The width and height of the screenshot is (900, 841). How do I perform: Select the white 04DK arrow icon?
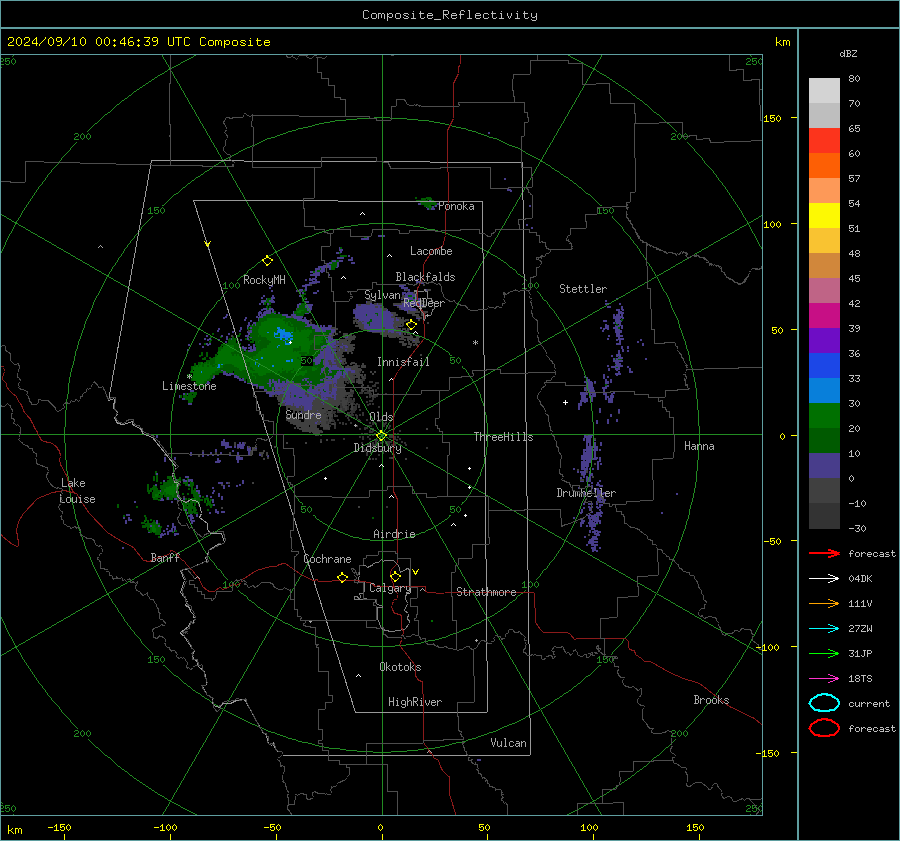point(824,579)
